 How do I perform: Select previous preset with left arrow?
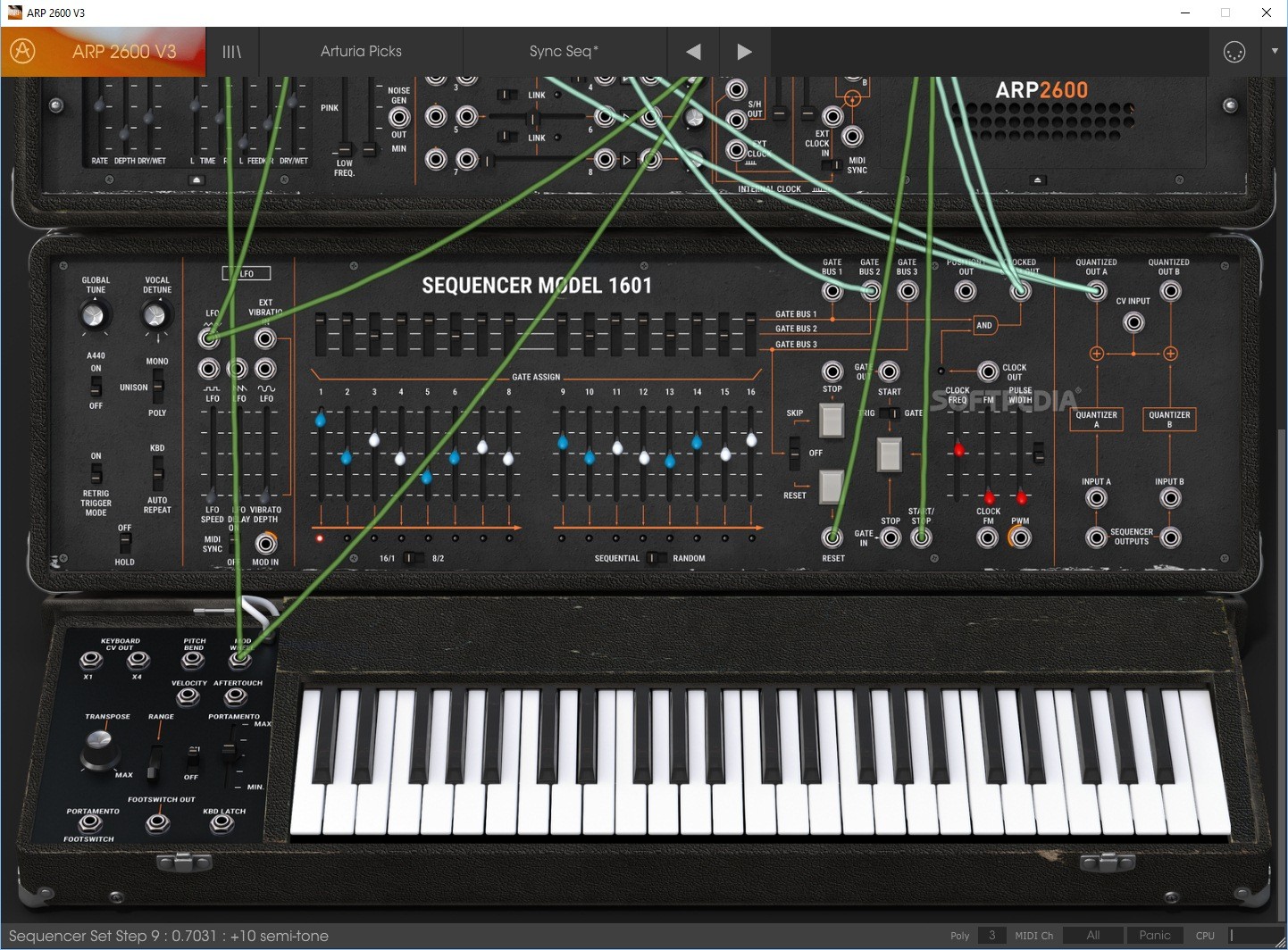click(x=693, y=52)
